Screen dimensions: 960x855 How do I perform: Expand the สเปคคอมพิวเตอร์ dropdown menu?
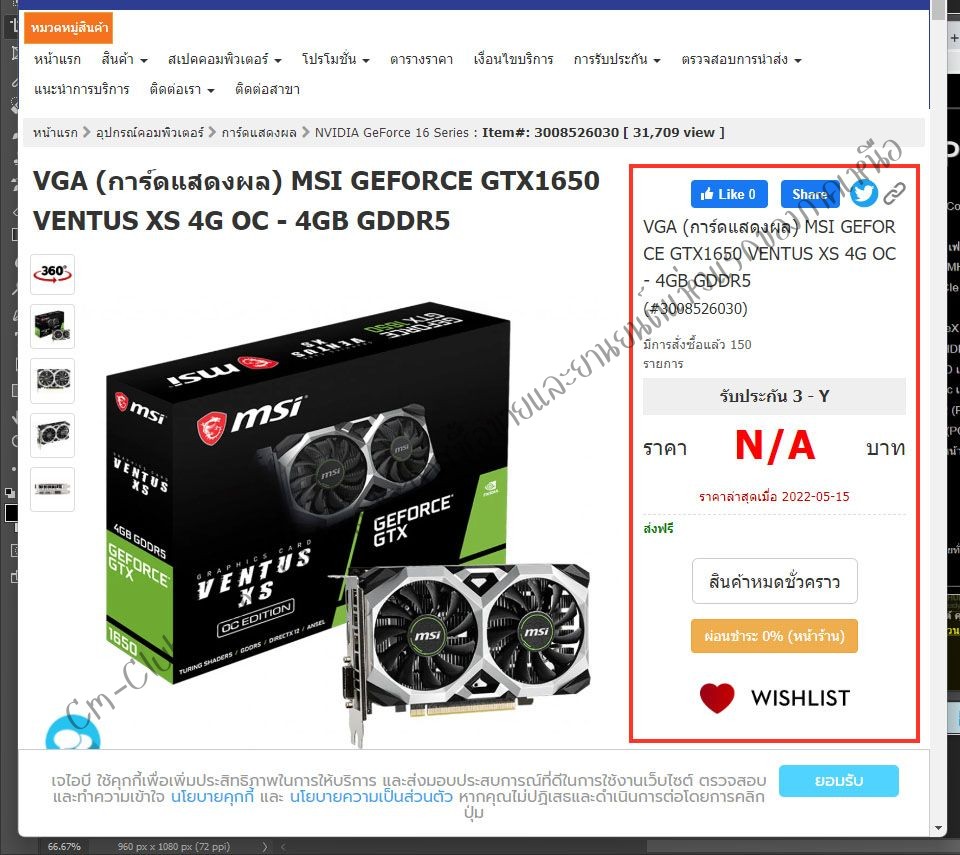pyautogui.click(x=225, y=59)
